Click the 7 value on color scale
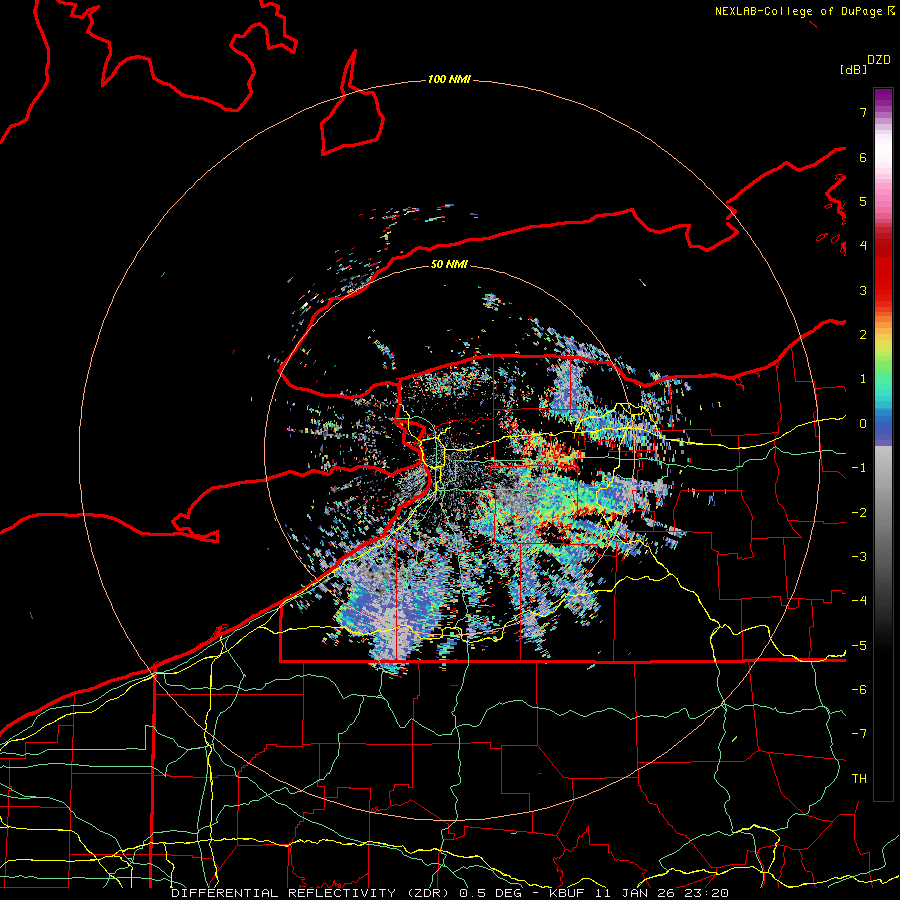This screenshot has height=900, width=900. point(863,112)
